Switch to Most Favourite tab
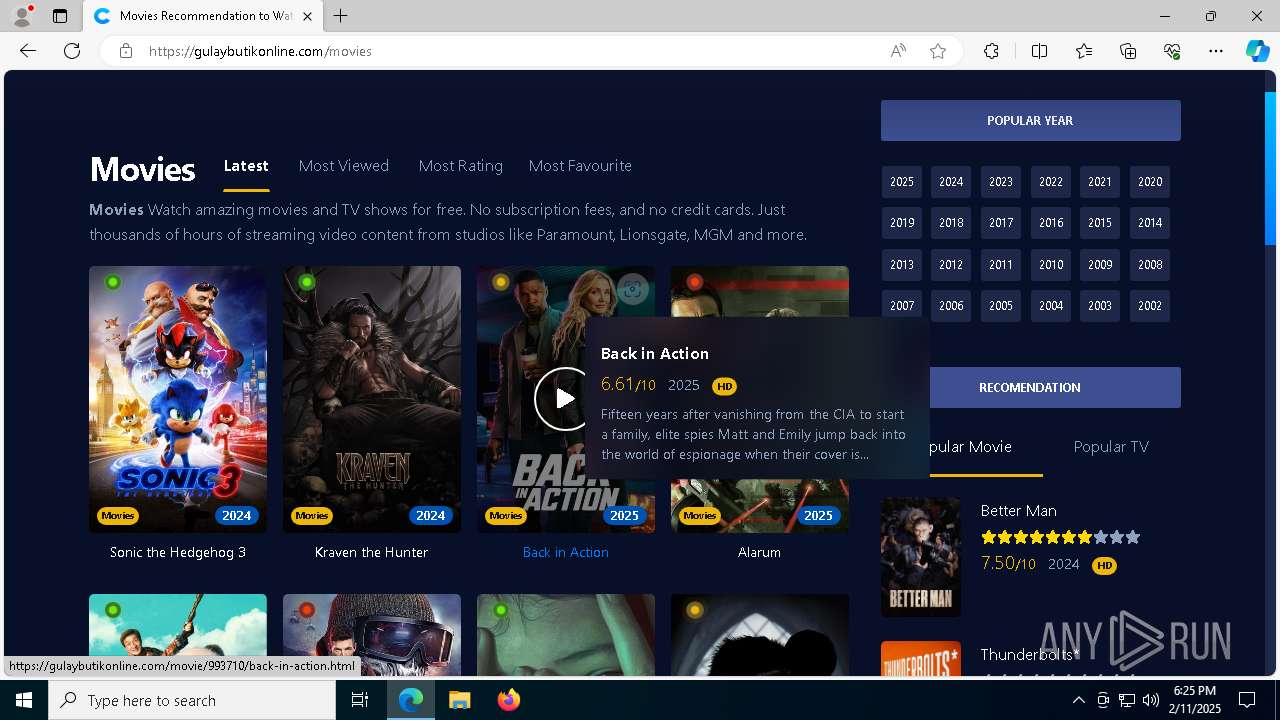Viewport: 1280px width, 720px height. [x=580, y=166]
